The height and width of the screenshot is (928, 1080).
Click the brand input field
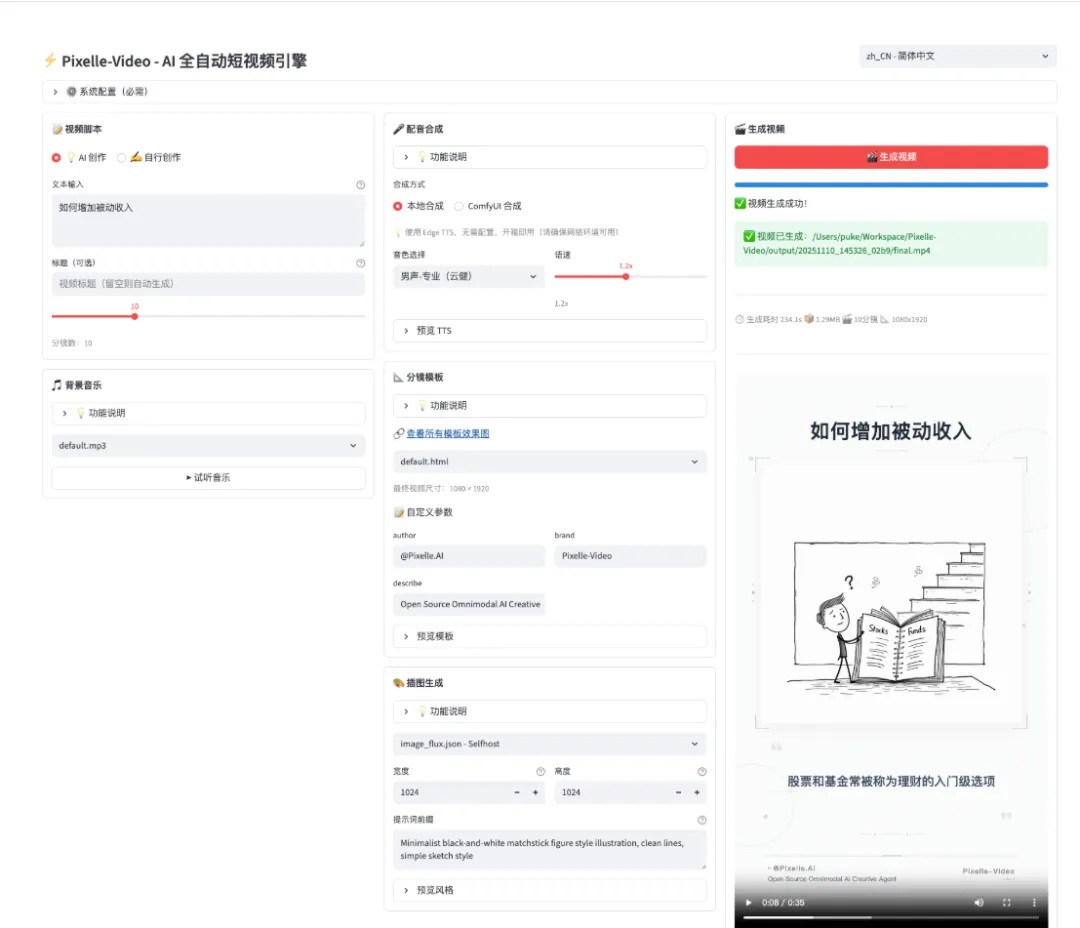(630, 556)
